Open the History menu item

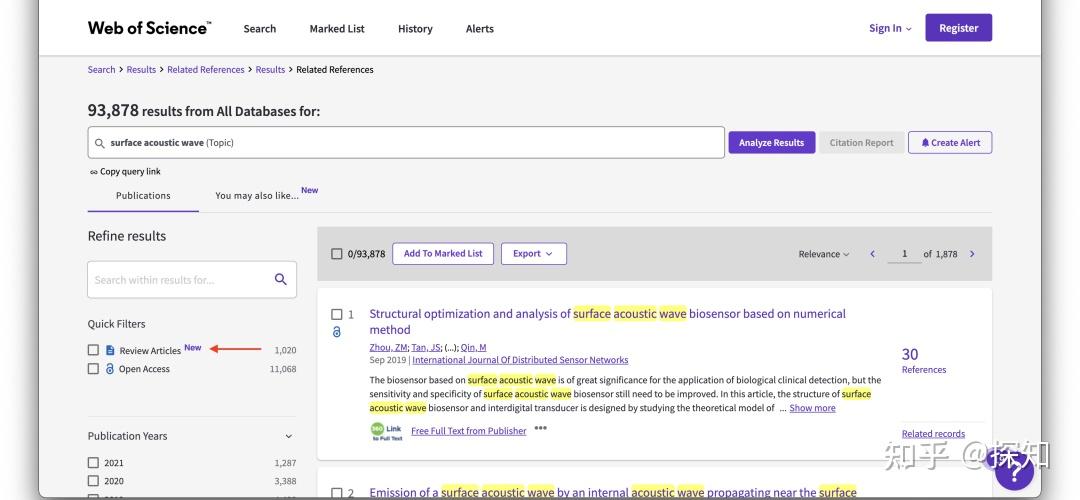pos(415,29)
